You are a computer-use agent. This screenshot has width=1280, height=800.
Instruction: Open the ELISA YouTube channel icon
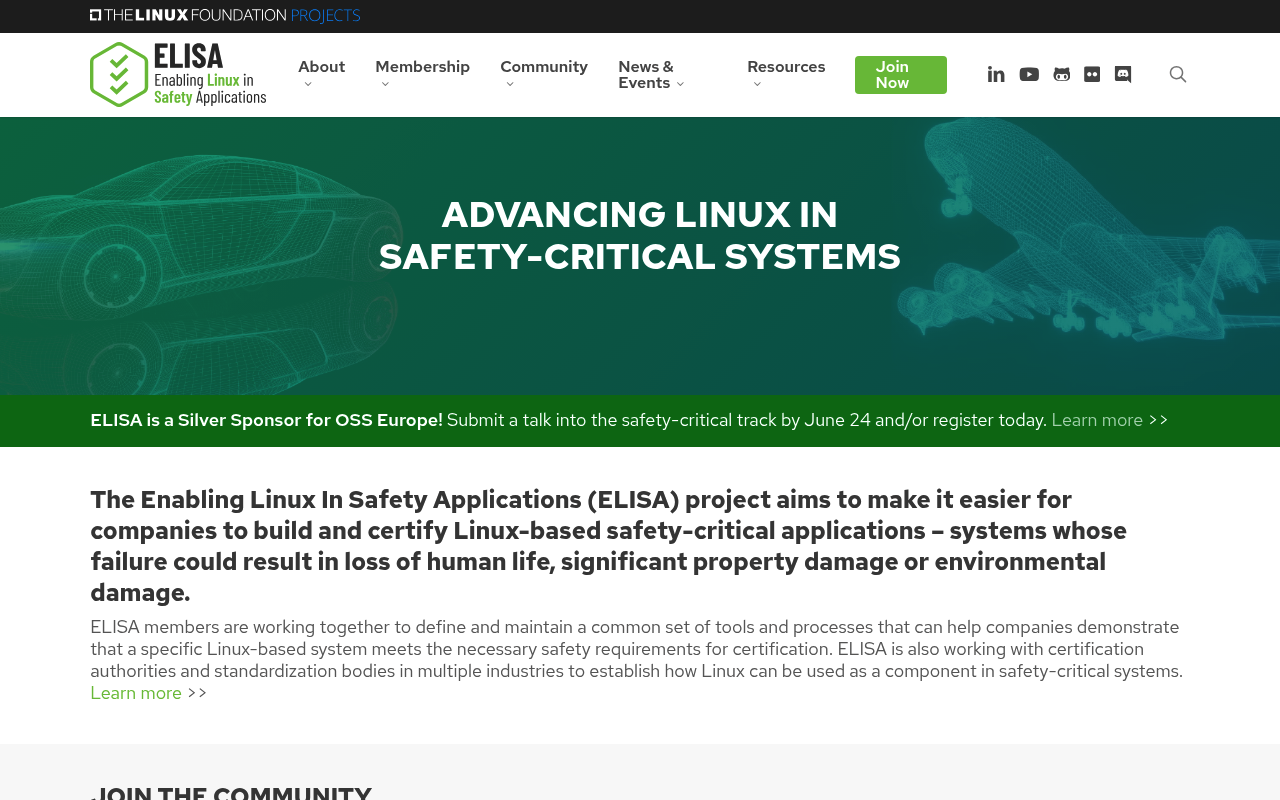1029,74
